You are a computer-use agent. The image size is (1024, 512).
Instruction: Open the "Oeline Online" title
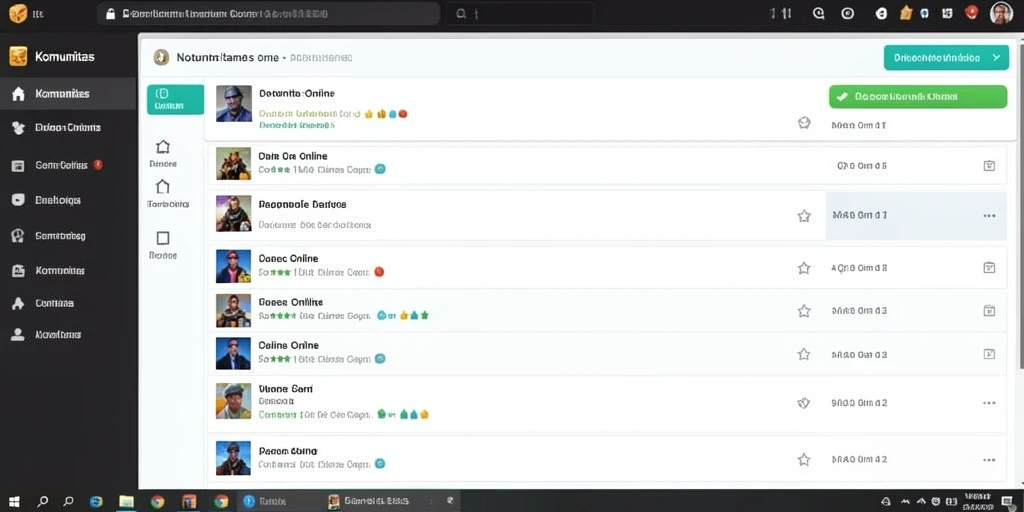pyautogui.click(x=289, y=345)
